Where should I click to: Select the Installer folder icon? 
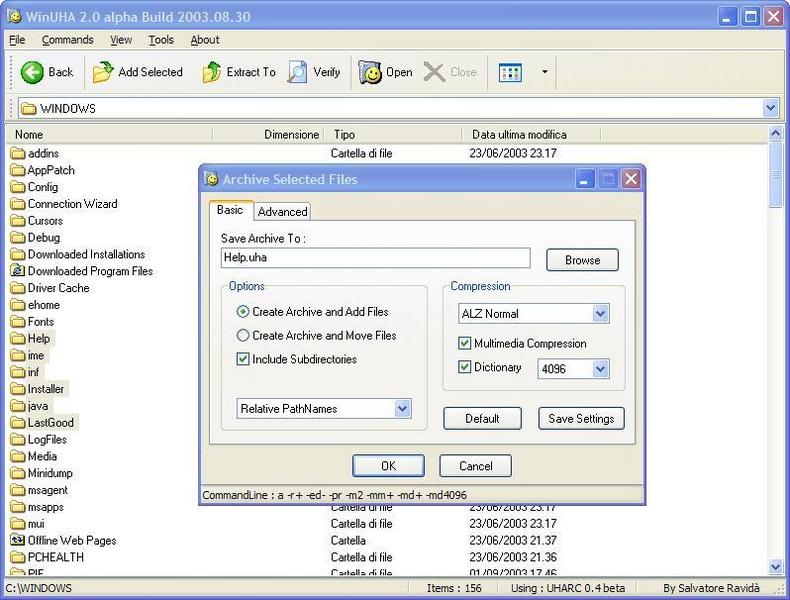click(x=18, y=389)
